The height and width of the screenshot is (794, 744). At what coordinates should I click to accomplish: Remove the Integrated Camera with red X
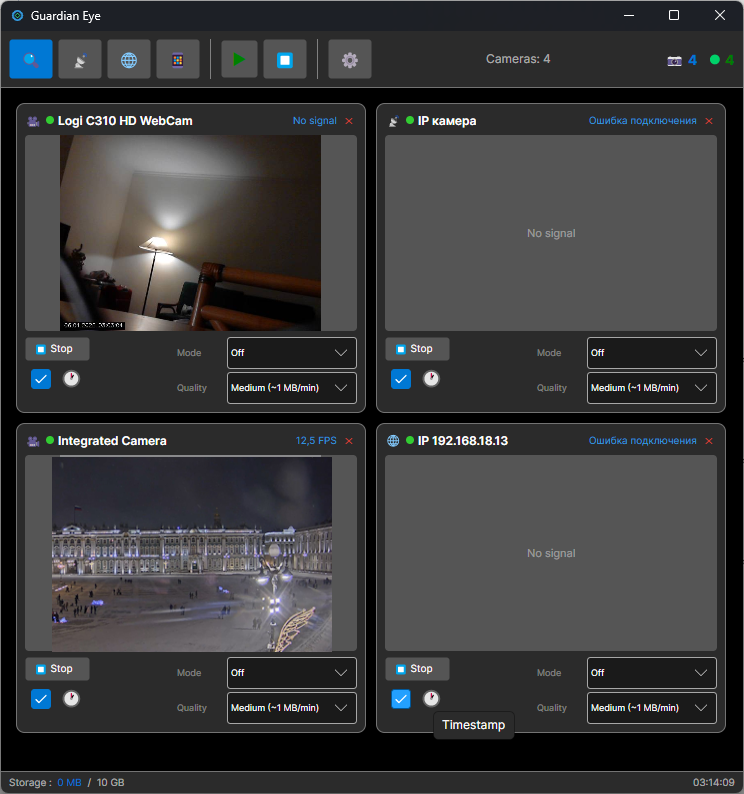coord(349,441)
